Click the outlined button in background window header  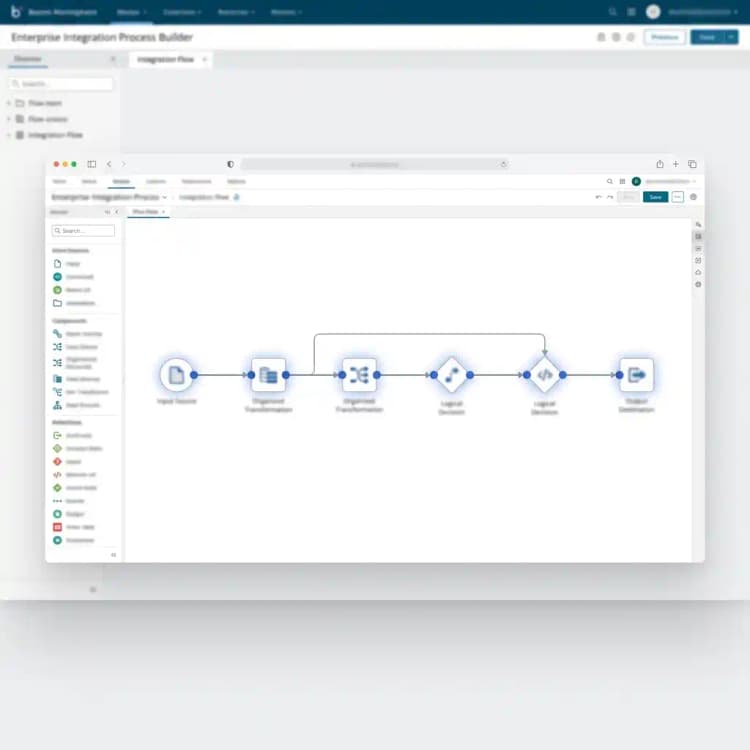pyautogui.click(x=665, y=37)
